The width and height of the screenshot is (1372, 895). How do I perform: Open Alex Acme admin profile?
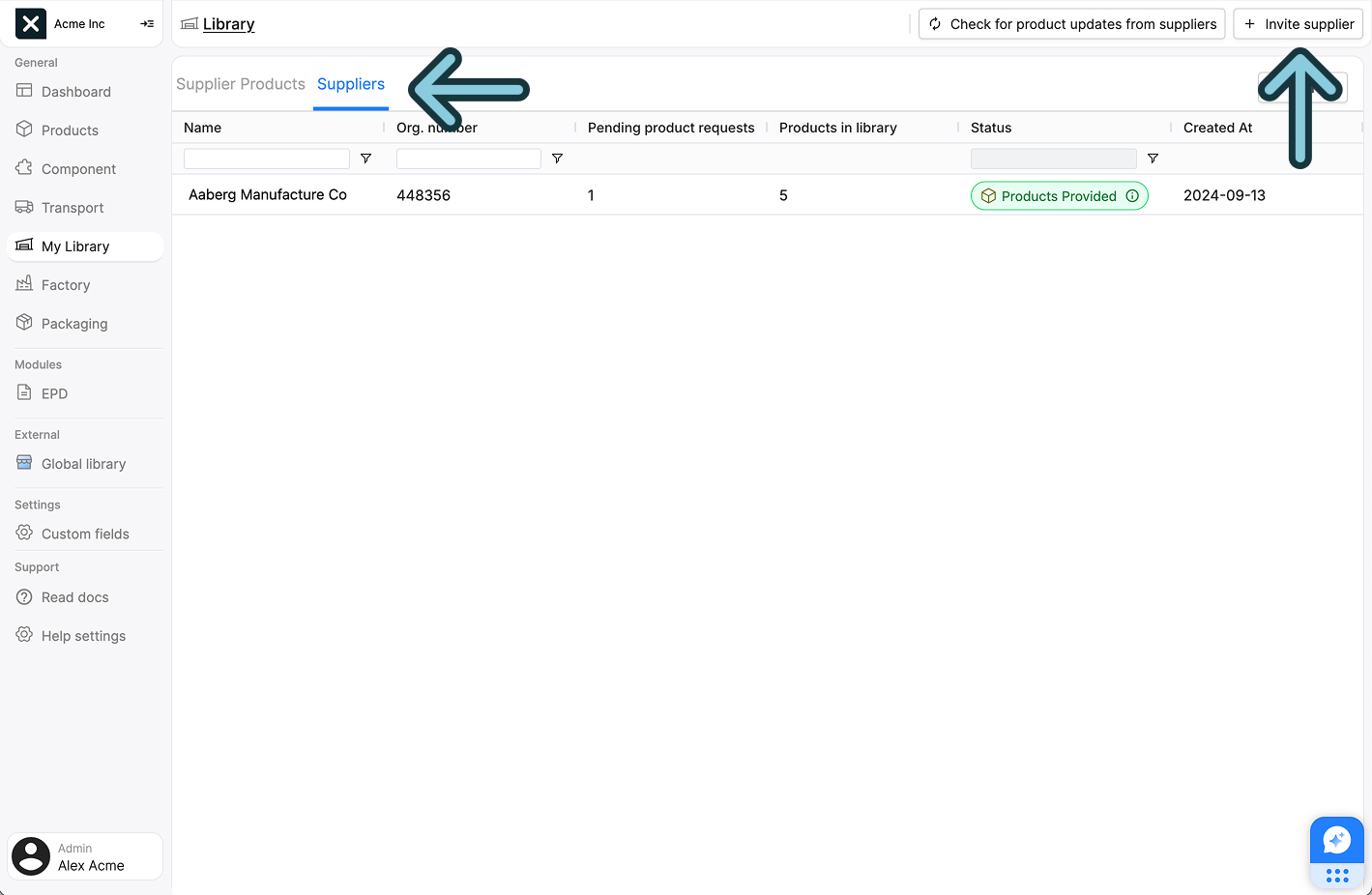point(84,856)
